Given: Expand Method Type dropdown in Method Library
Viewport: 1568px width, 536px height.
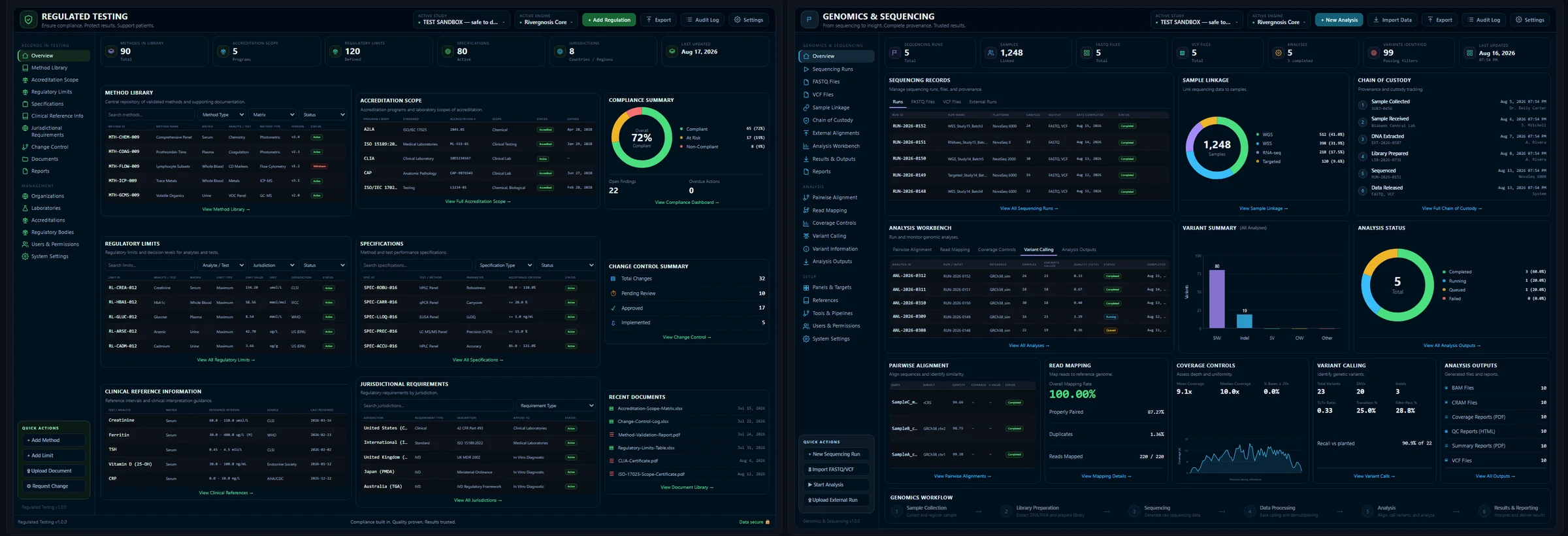Looking at the screenshot, I should click(222, 114).
